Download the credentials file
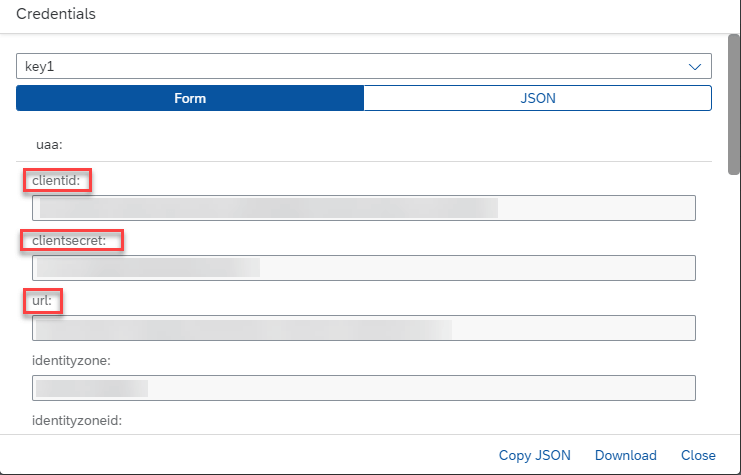 click(626, 455)
